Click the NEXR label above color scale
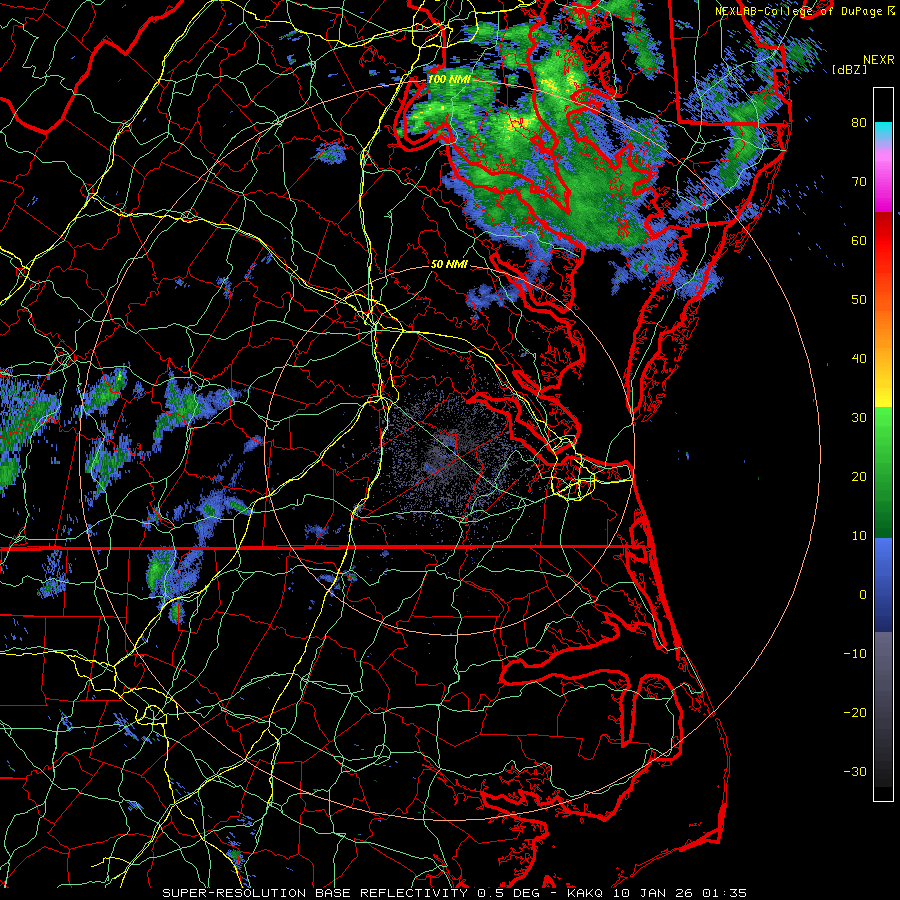Image resolution: width=900 pixels, height=900 pixels. 878,60
